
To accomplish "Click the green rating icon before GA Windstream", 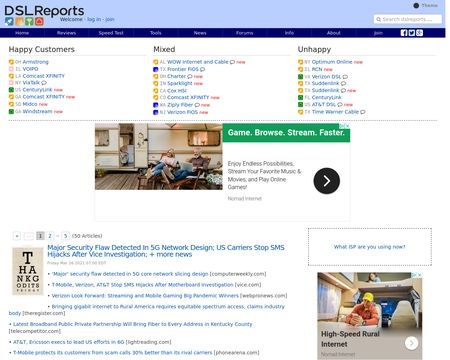I will pyautogui.click(x=11, y=111).
